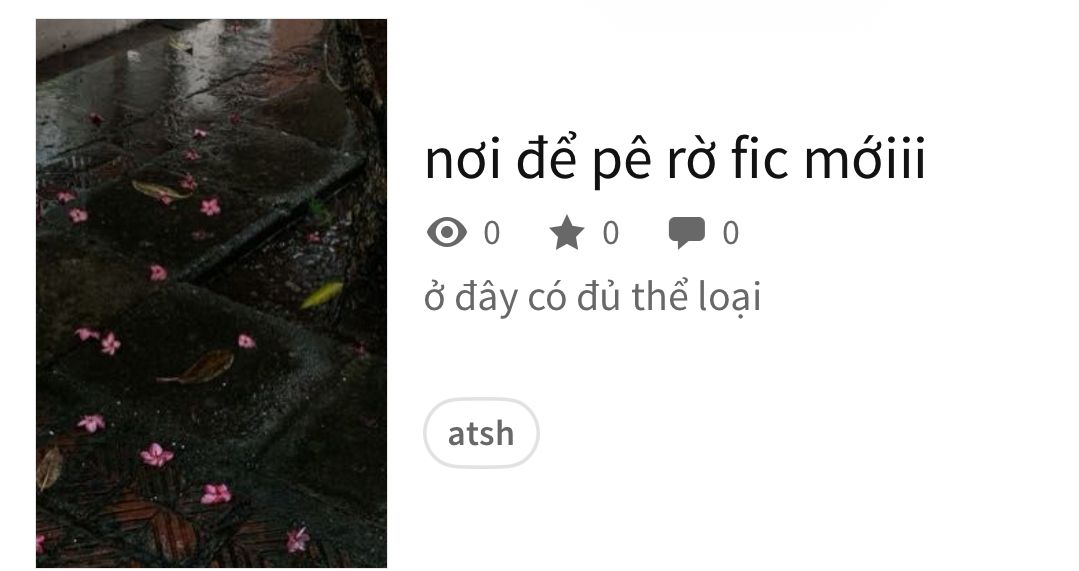Select the read count next to eye
The height and width of the screenshot is (571, 1079).
coord(491,233)
